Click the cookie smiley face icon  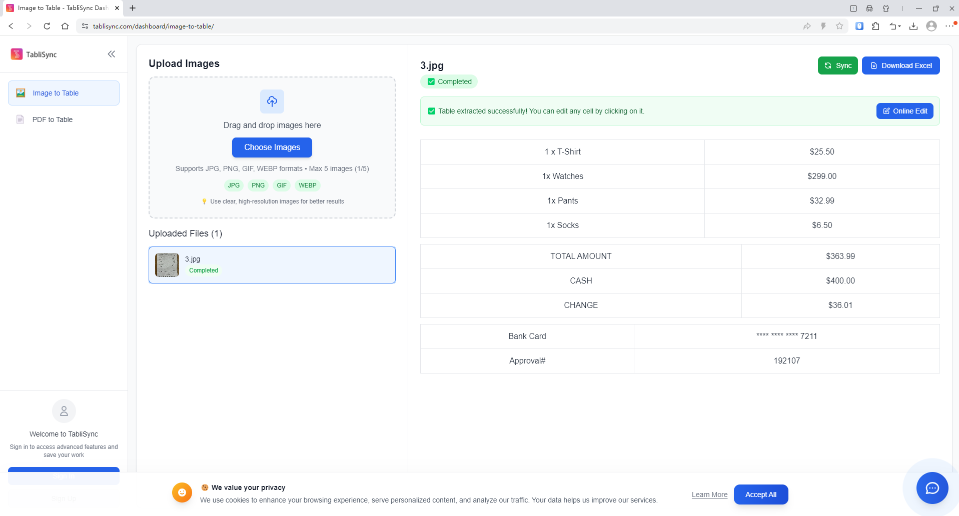[182, 493]
